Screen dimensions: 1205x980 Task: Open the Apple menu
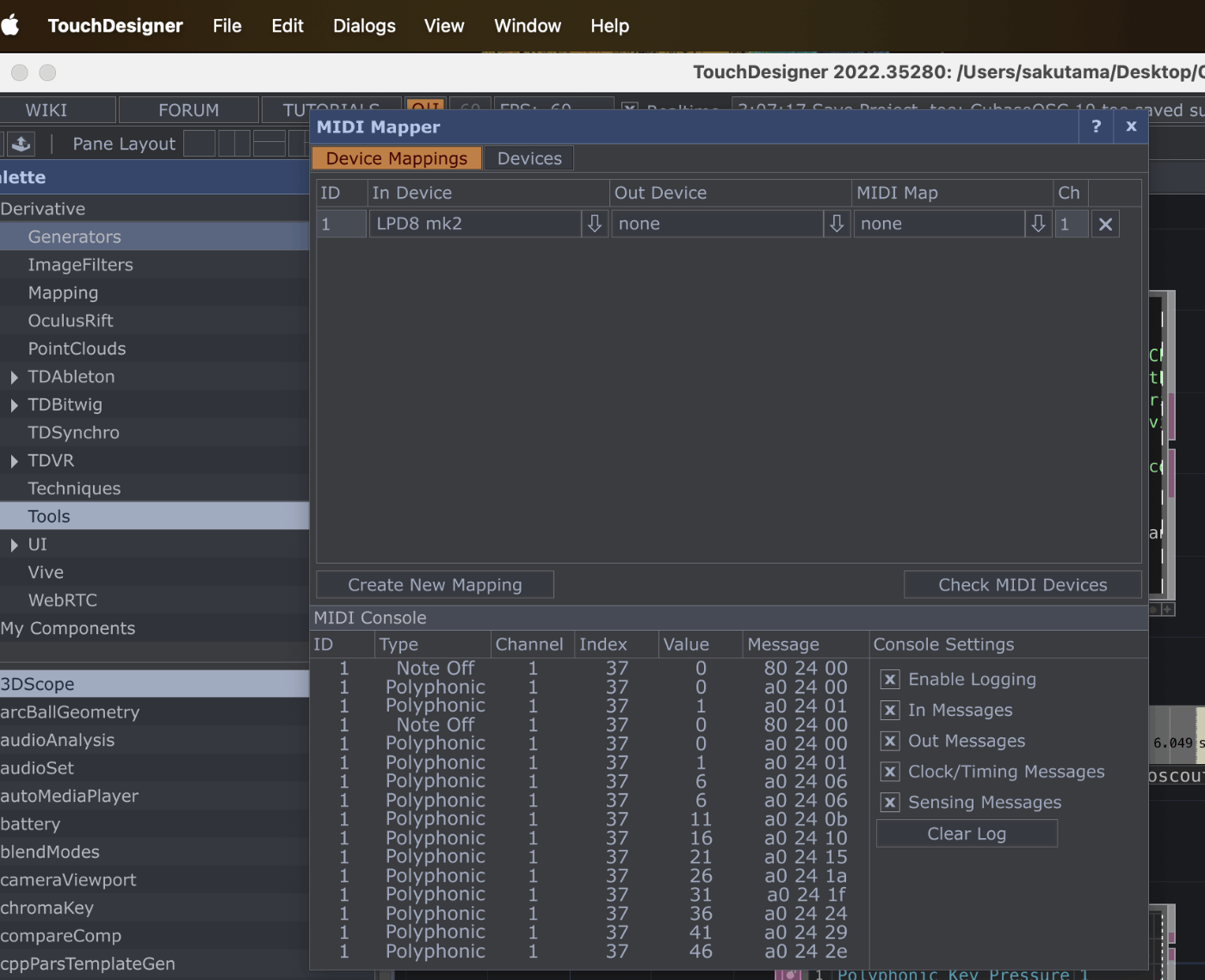(10, 26)
